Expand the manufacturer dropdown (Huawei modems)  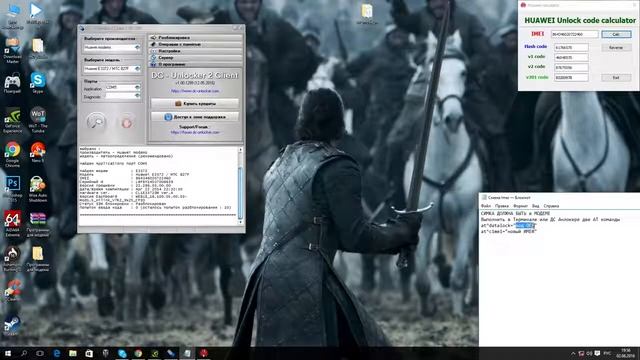(138, 47)
